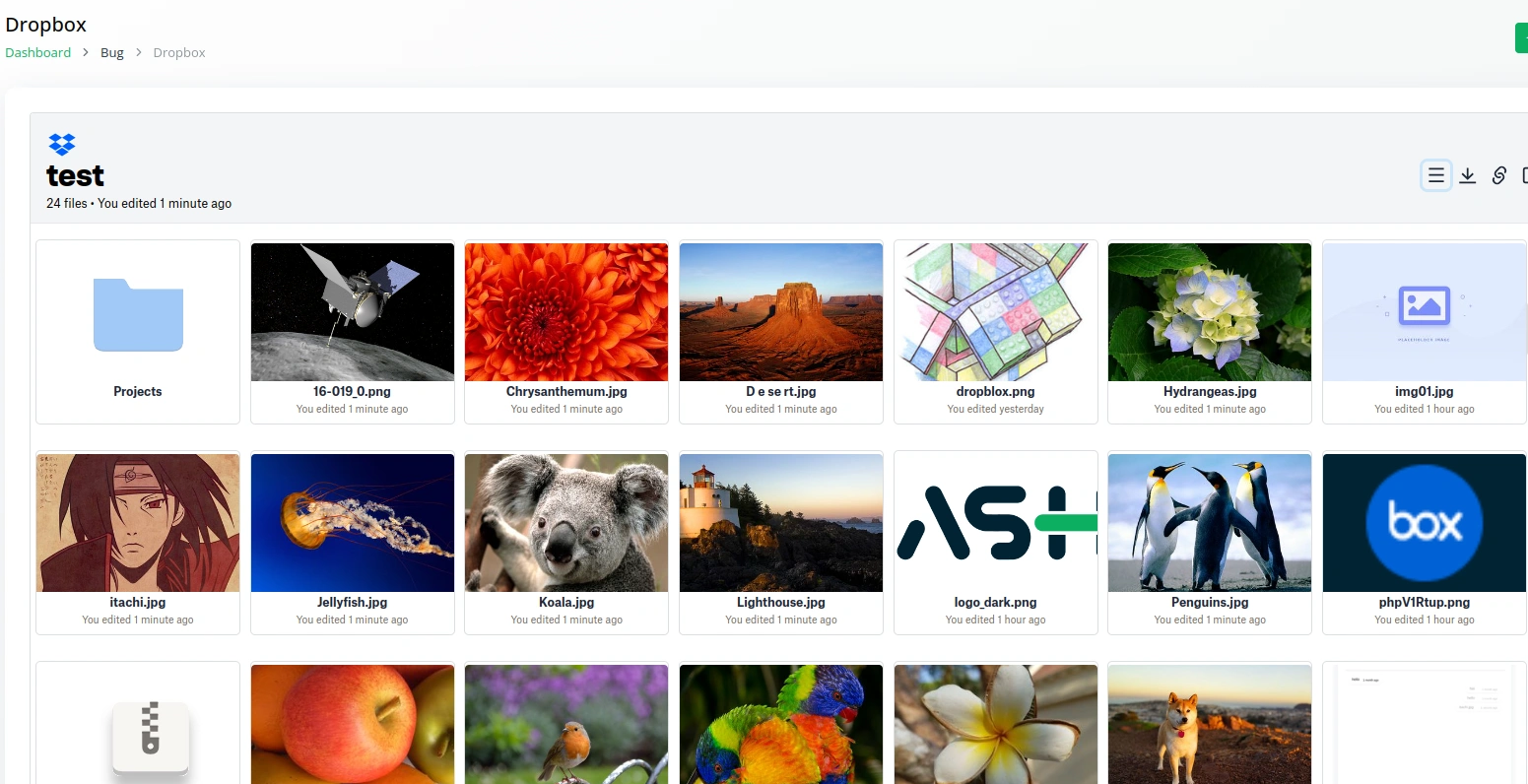Viewport: 1528px width, 784px height.
Task: Open the Jellyfish.jpg thumbnail
Action: pyautogui.click(x=353, y=523)
